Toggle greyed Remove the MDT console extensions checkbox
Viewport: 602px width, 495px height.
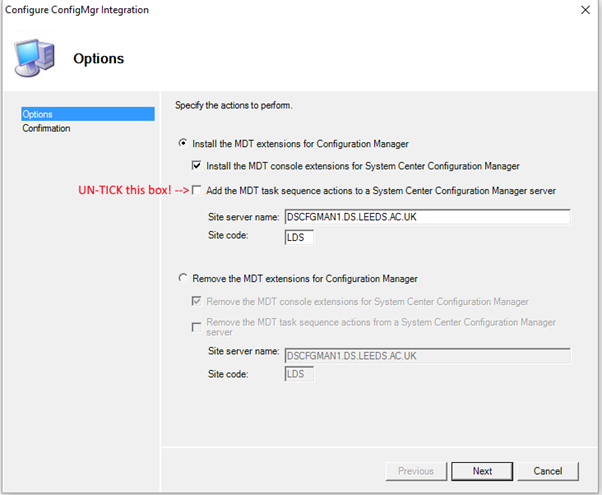196,301
